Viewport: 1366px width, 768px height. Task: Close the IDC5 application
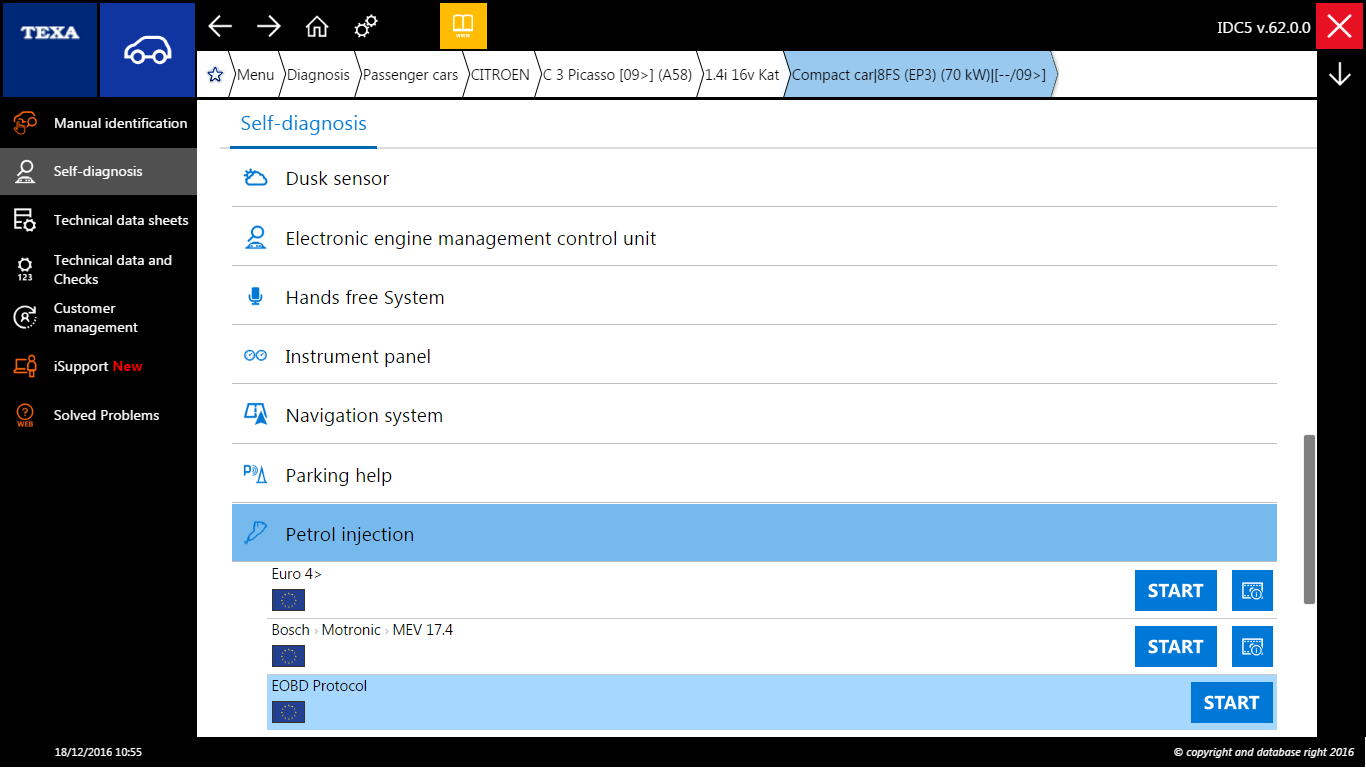coord(1340,27)
